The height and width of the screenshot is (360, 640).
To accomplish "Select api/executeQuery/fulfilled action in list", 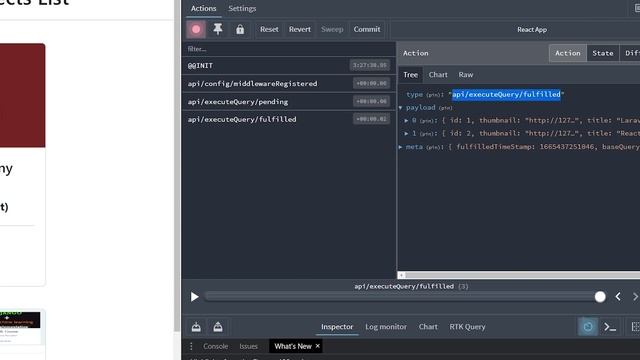I will coord(289,119).
